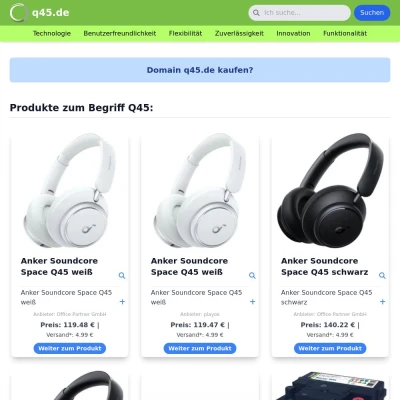Click Weiter zum Produkt for 119.48 € headphones

[x=70, y=348]
